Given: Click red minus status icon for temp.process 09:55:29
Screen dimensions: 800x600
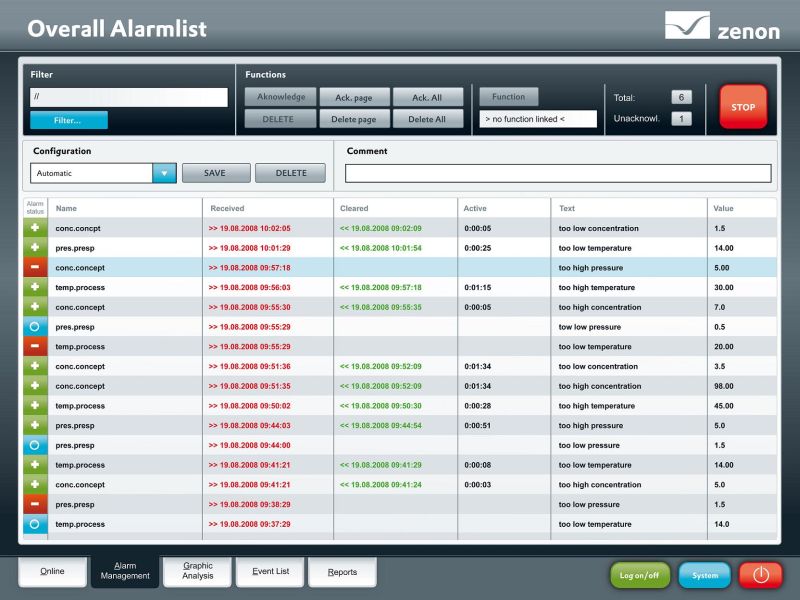Looking at the screenshot, I should (35, 347).
